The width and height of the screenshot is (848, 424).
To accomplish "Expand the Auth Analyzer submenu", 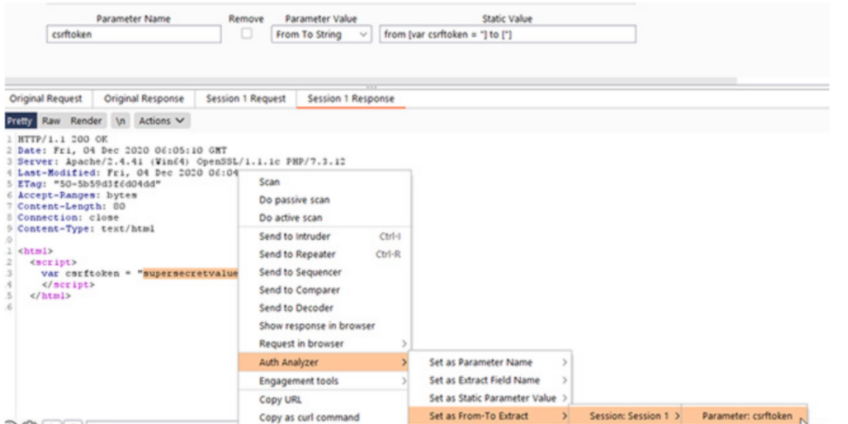I will pos(324,362).
